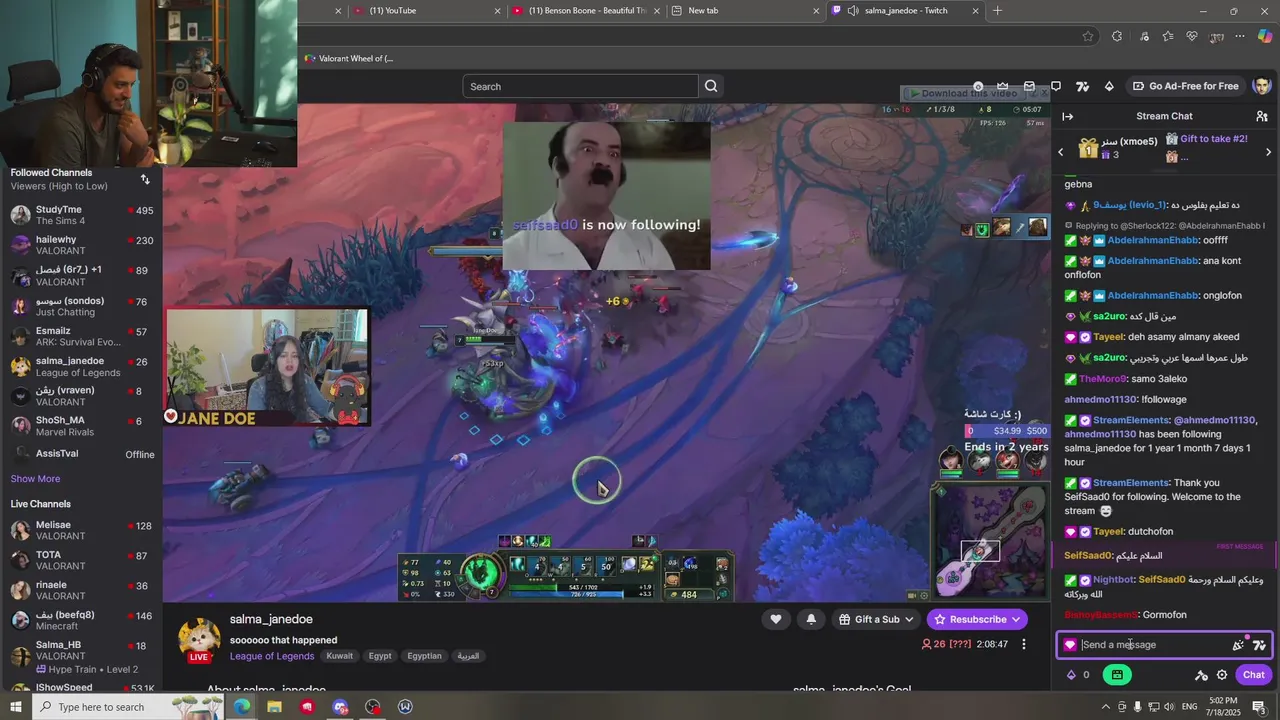The width and height of the screenshot is (1280, 720).
Task: Click salma_janedoe streamer avatar with LIVE badge
Action: pyautogui.click(x=199, y=640)
